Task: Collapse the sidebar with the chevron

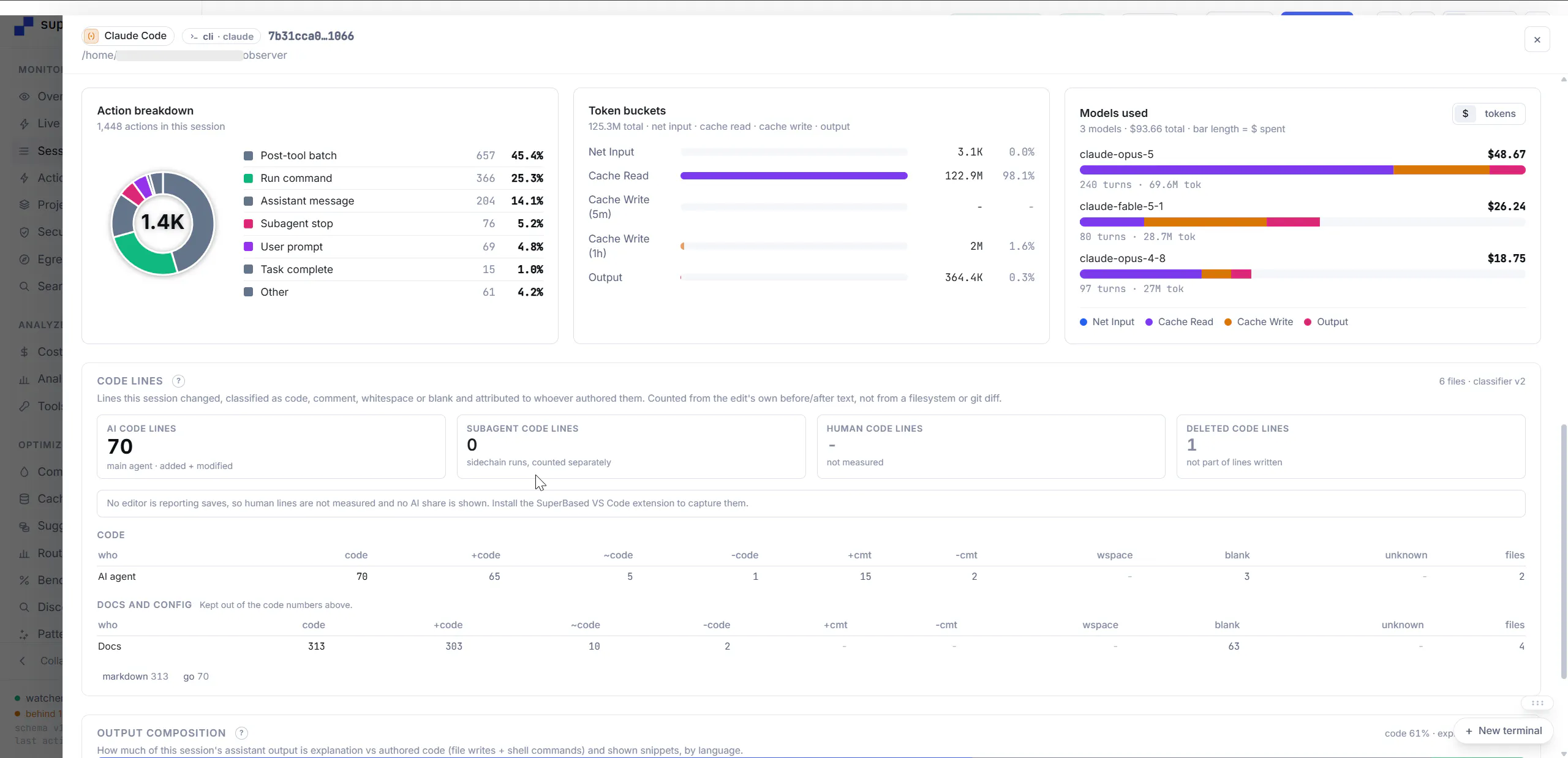Action: (23, 661)
